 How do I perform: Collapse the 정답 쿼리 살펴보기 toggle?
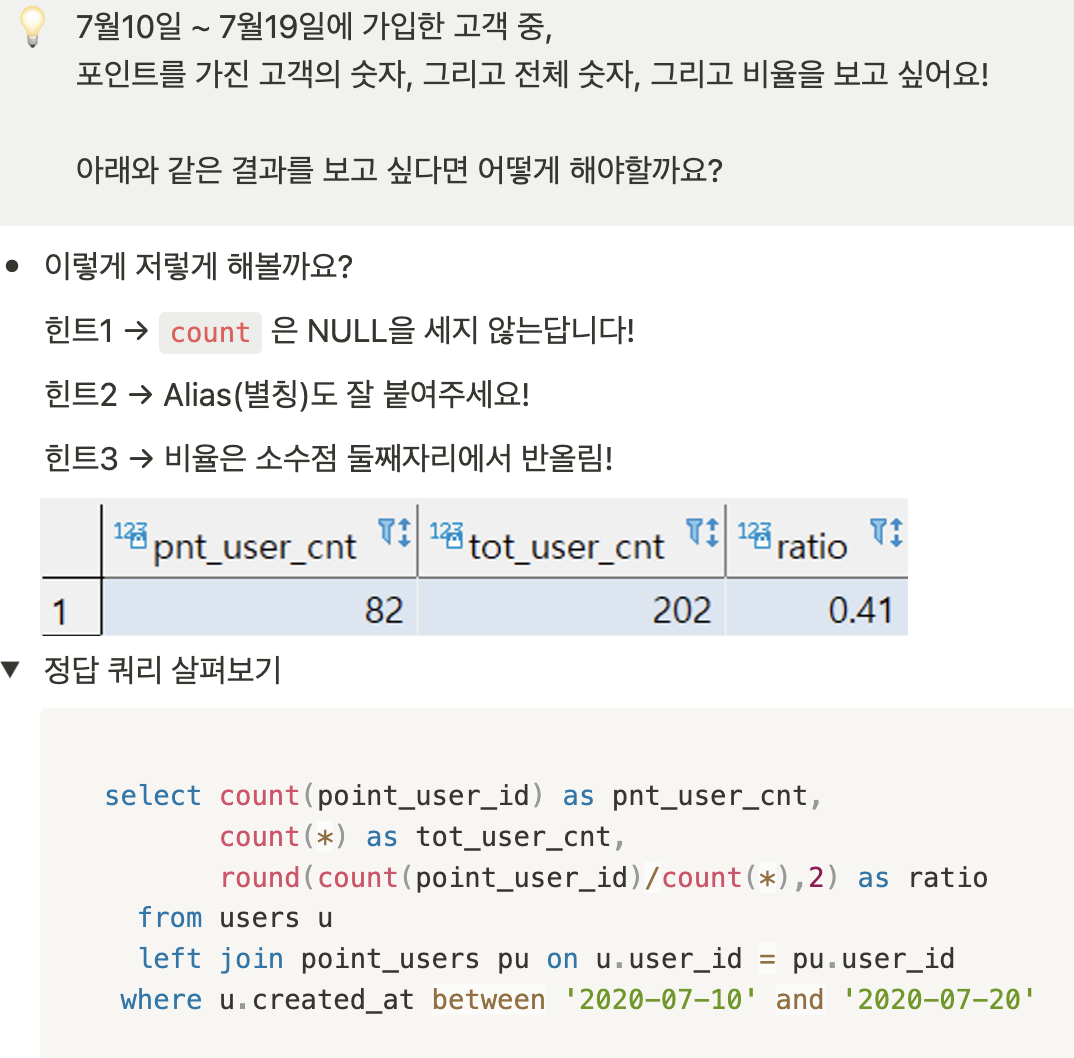click(10, 669)
